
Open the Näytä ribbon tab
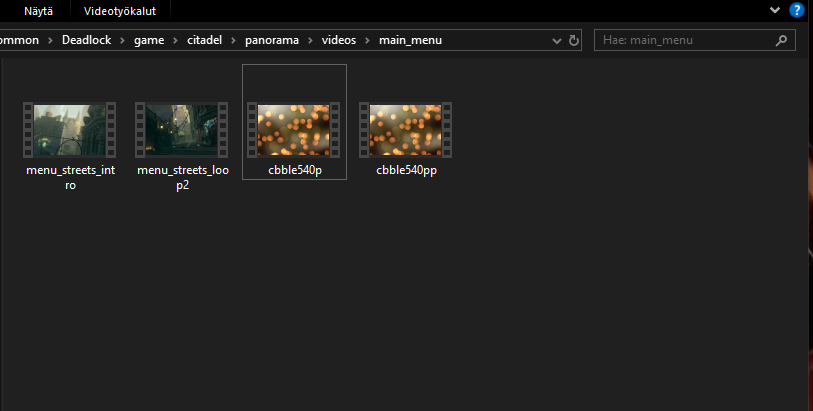38,11
